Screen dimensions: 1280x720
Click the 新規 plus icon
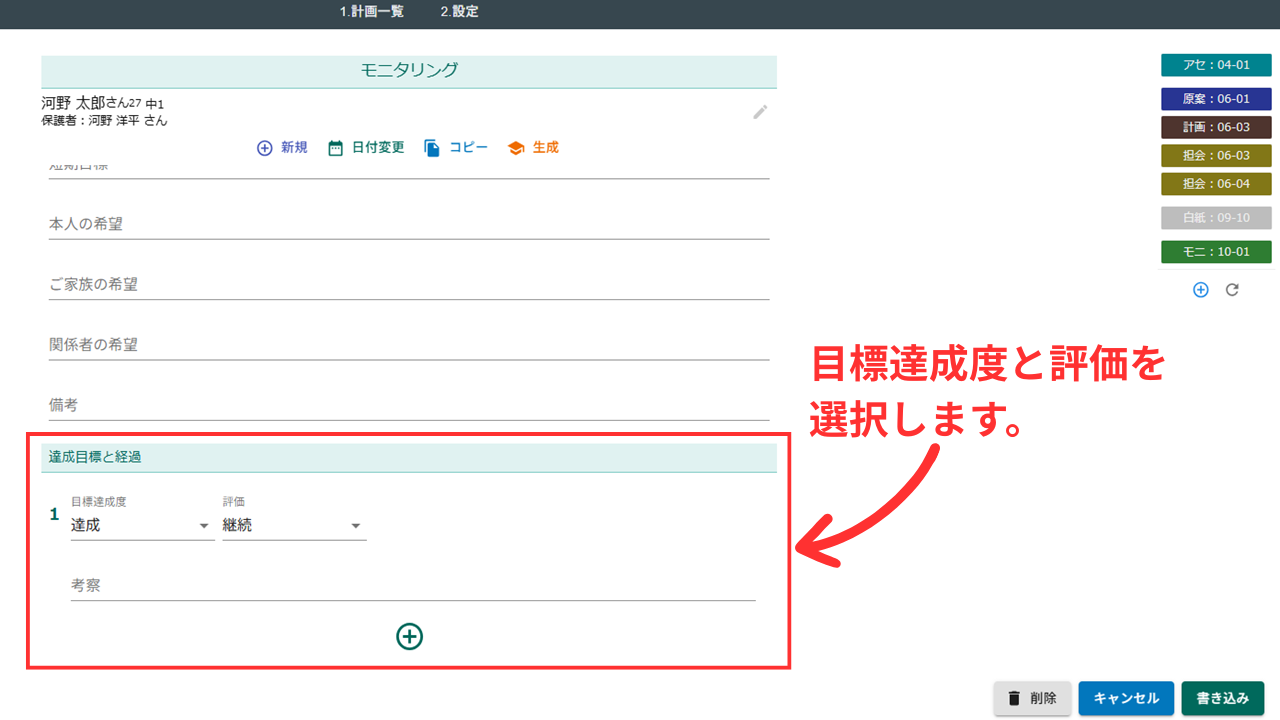[265, 148]
